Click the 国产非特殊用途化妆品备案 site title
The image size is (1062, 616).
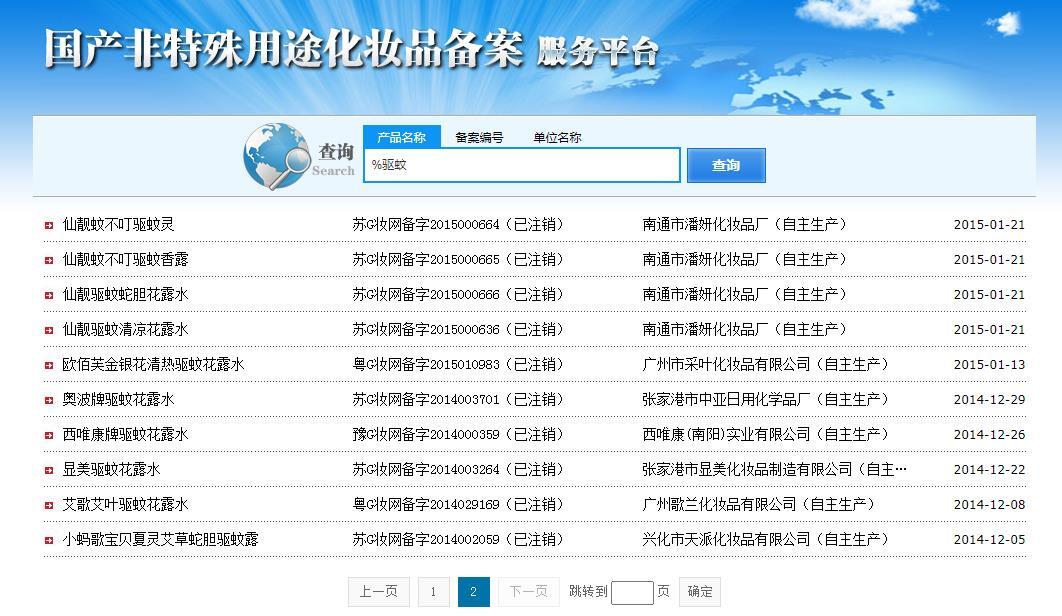pyautogui.click(x=284, y=49)
